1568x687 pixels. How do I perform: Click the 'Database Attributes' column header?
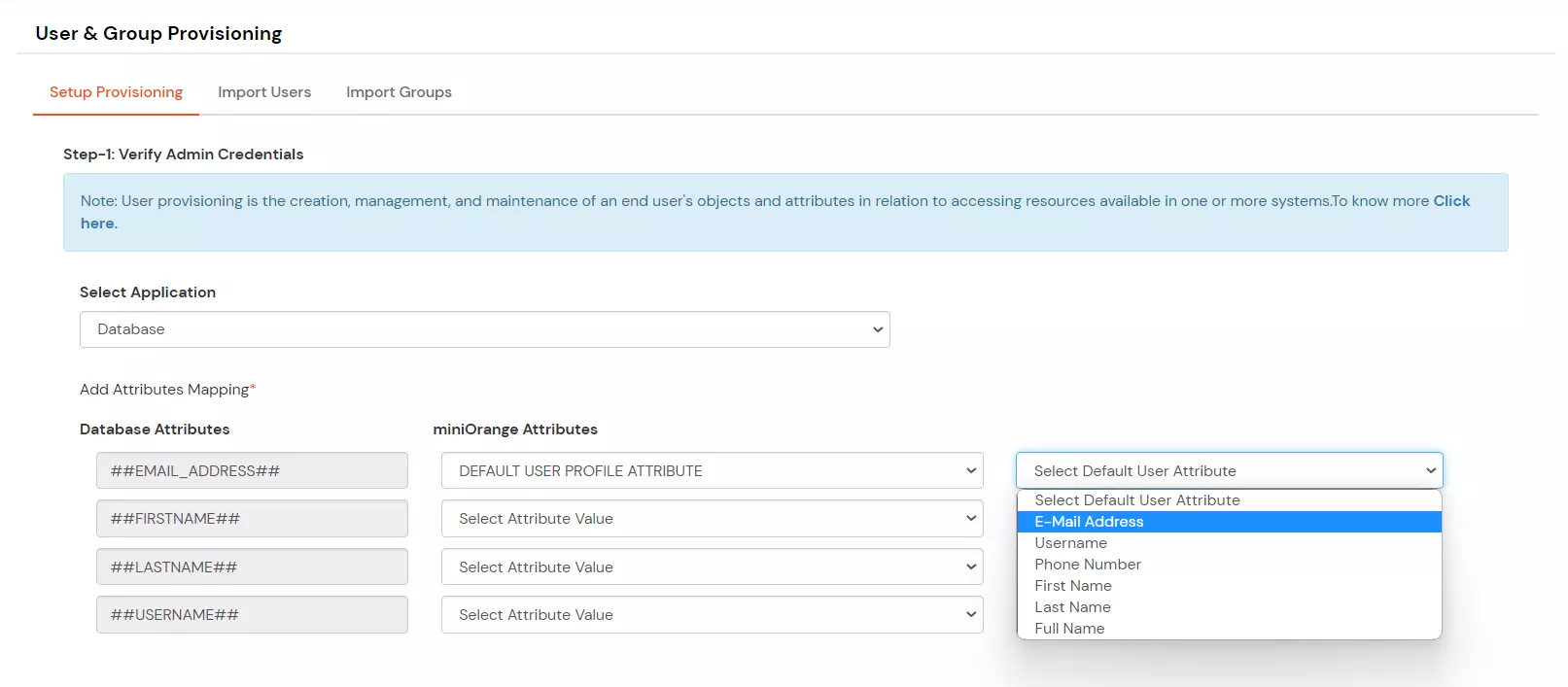point(155,429)
